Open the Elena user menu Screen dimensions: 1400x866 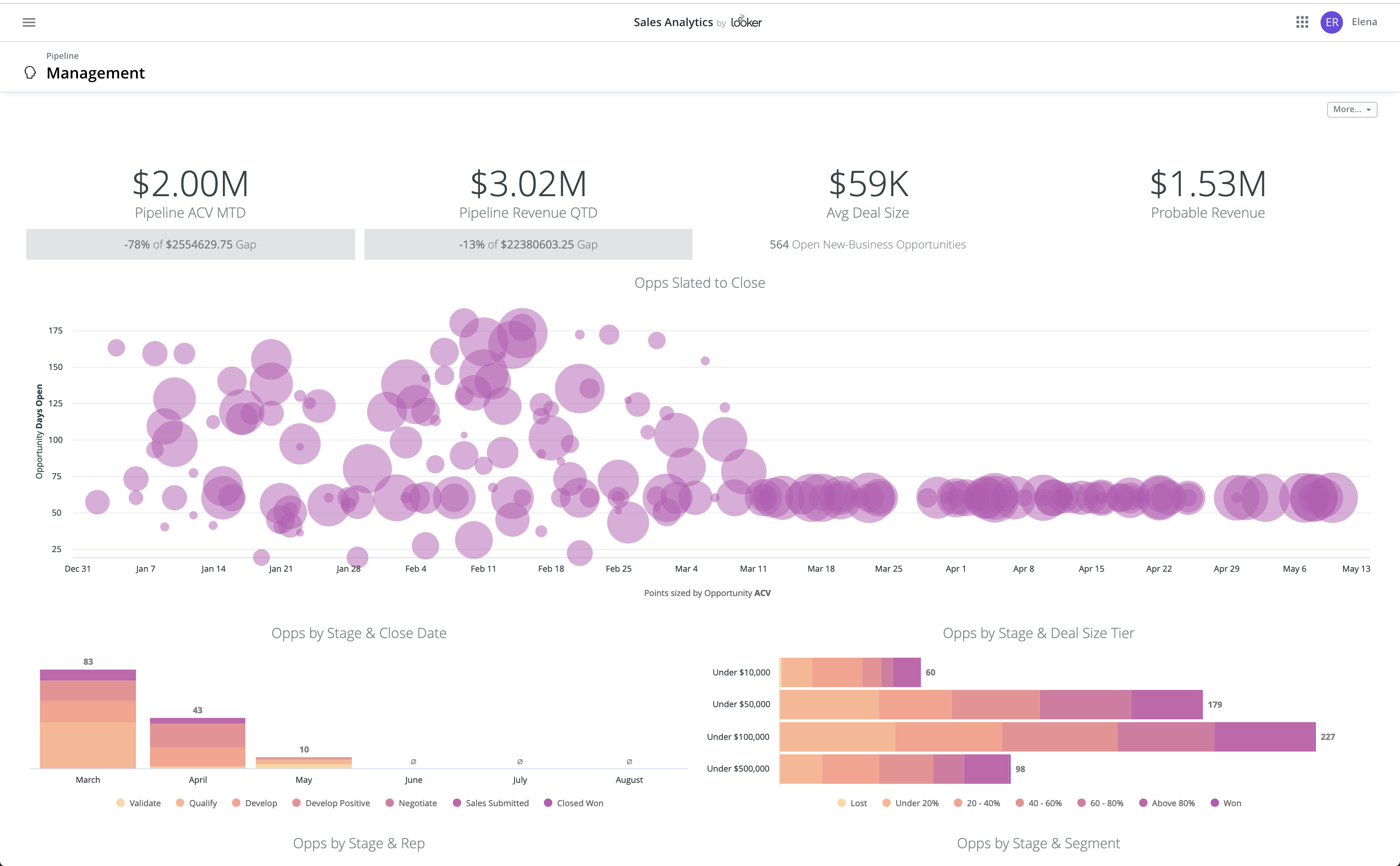(1364, 22)
